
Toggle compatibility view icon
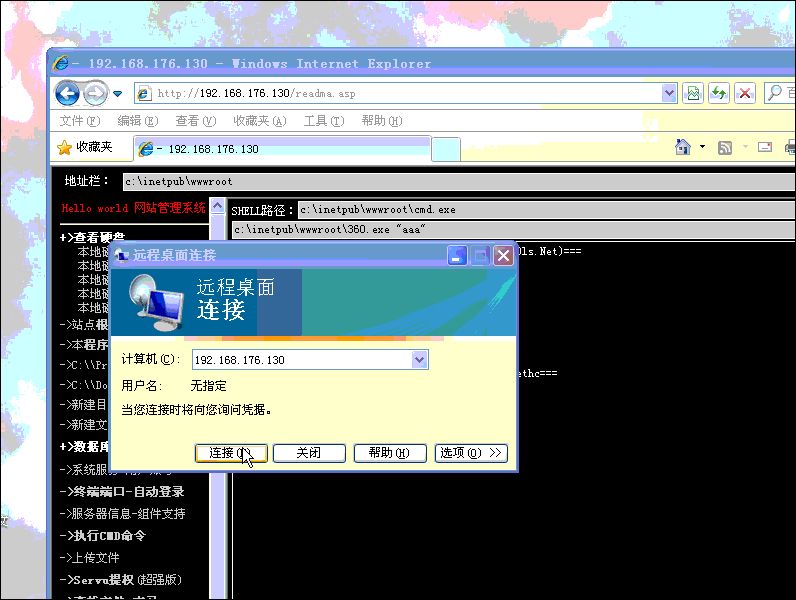[x=693, y=93]
